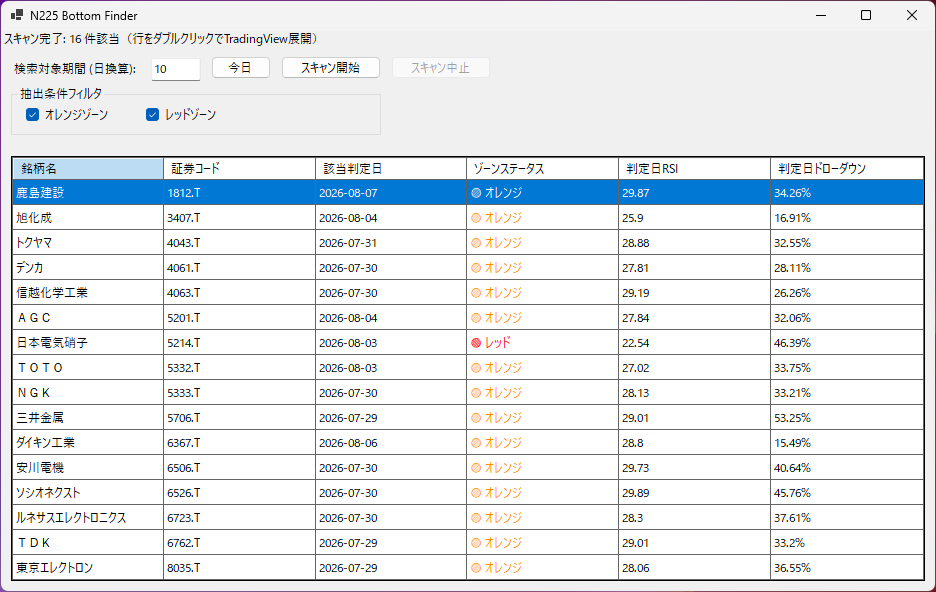Select the ルネサスエレクトロニクス row

(468, 518)
